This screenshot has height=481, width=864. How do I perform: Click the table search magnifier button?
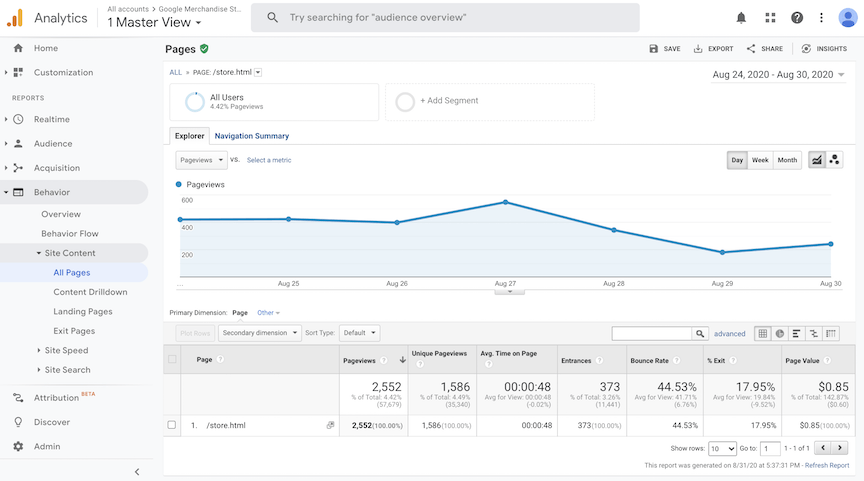pos(700,333)
